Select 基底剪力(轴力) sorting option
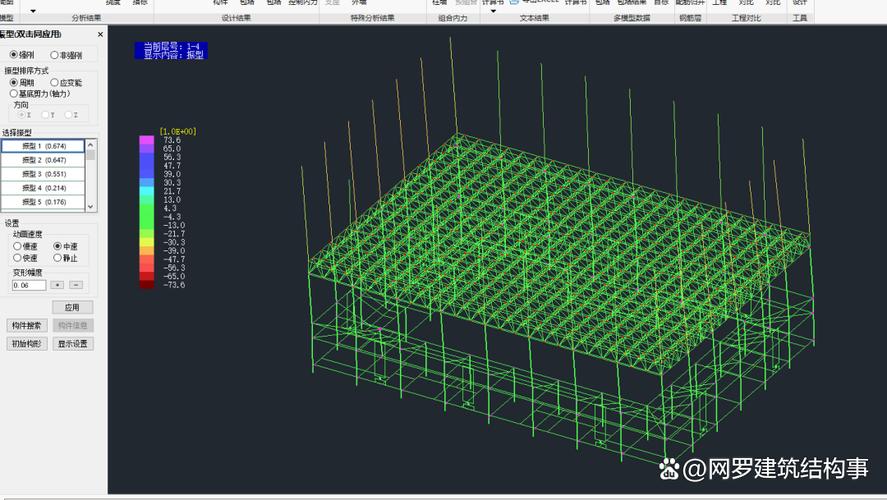 tap(14, 93)
